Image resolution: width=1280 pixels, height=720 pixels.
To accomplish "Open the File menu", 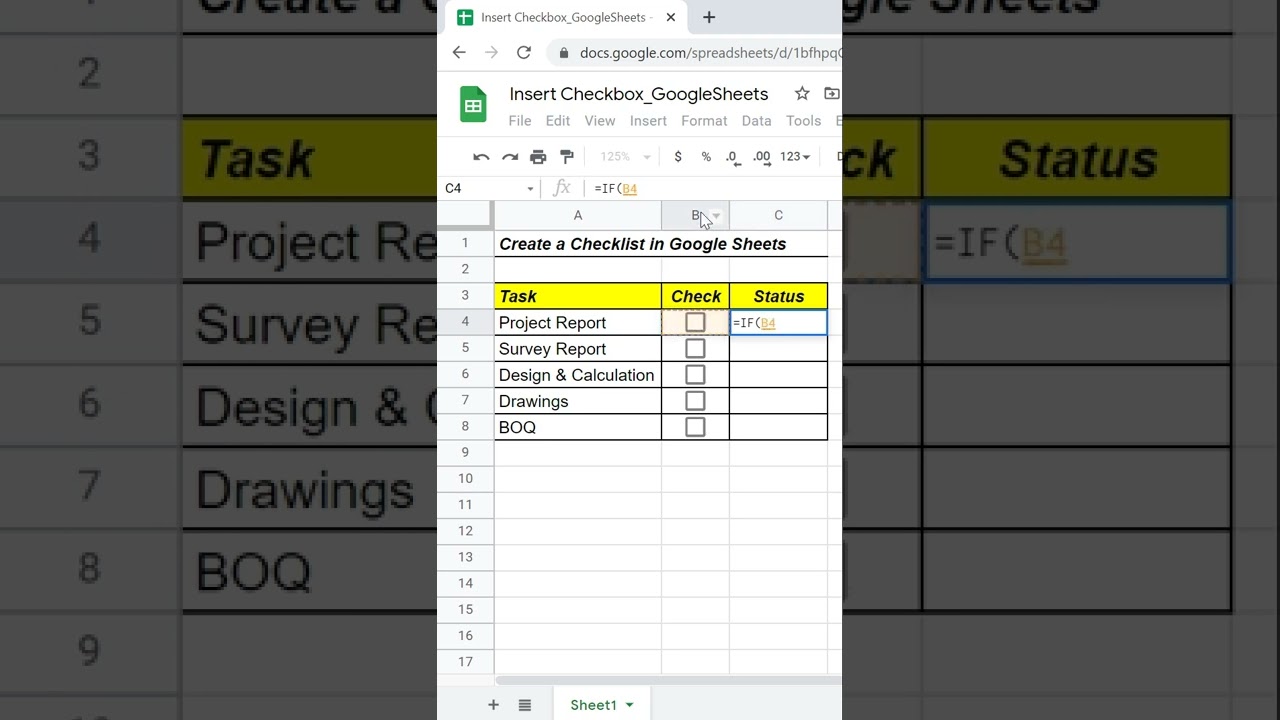I will [520, 121].
